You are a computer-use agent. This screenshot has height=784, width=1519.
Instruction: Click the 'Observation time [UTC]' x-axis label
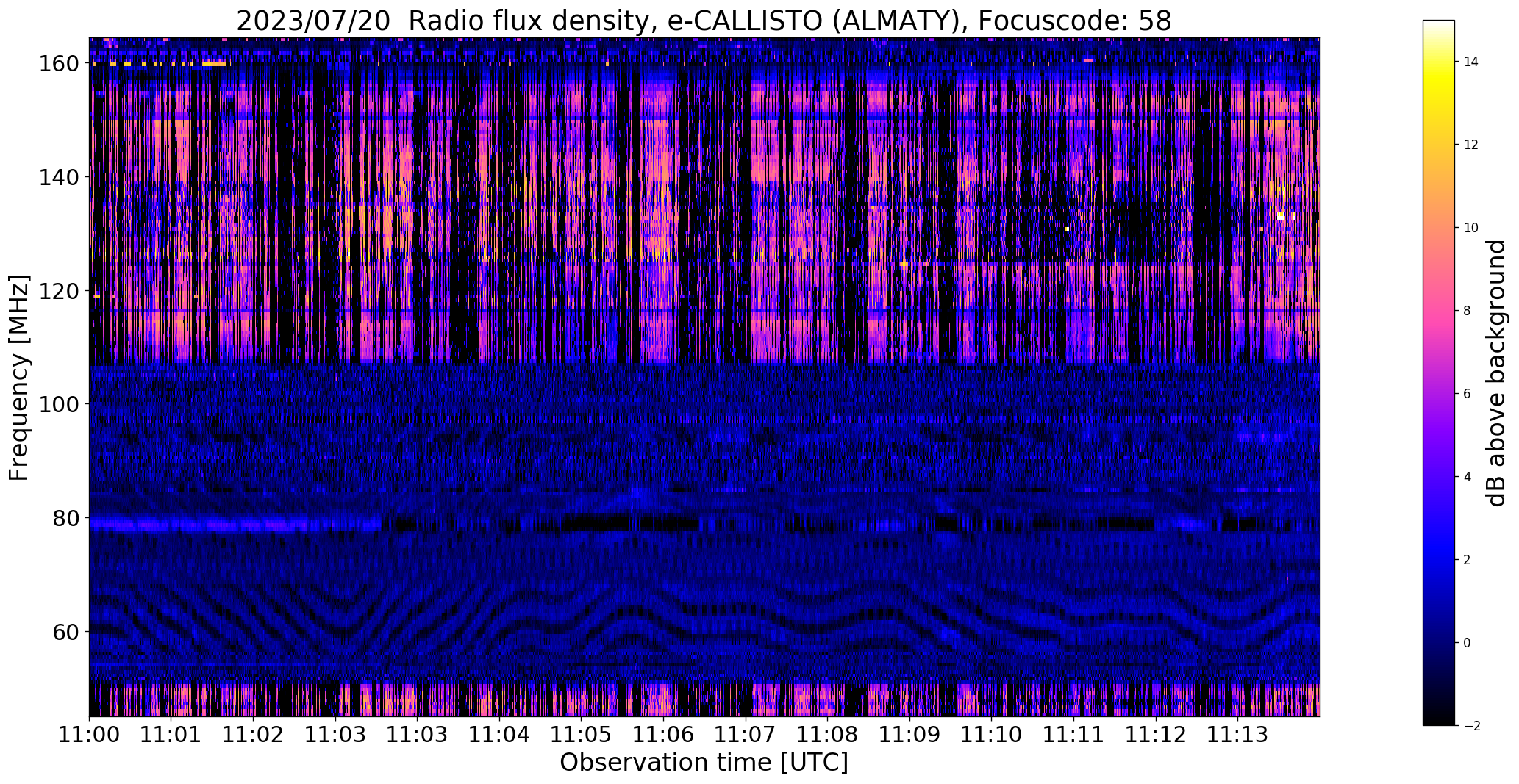pyautogui.click(x=704, y=763)
